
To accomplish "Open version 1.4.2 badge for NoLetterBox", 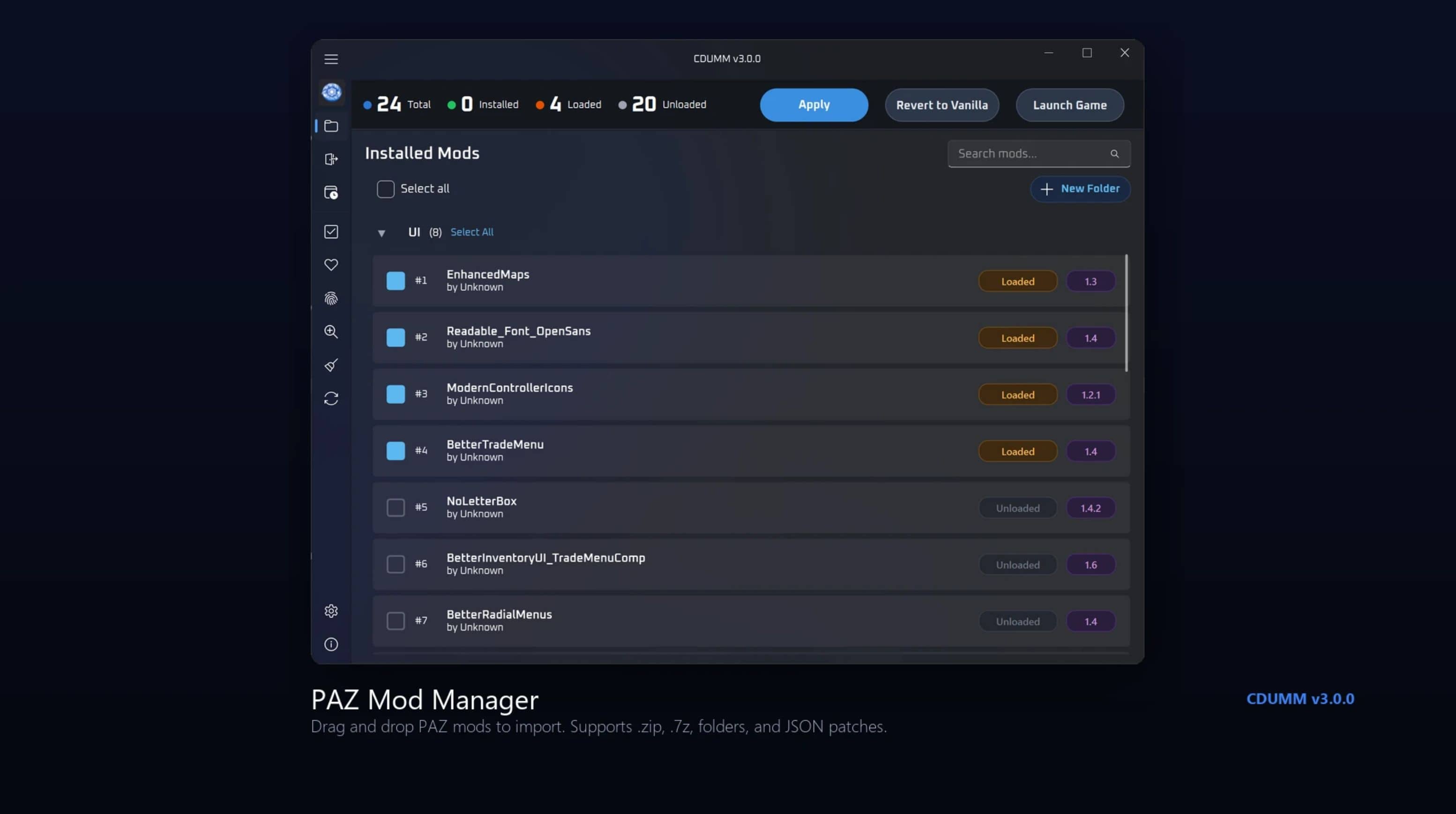I will tap(1090, 508).
